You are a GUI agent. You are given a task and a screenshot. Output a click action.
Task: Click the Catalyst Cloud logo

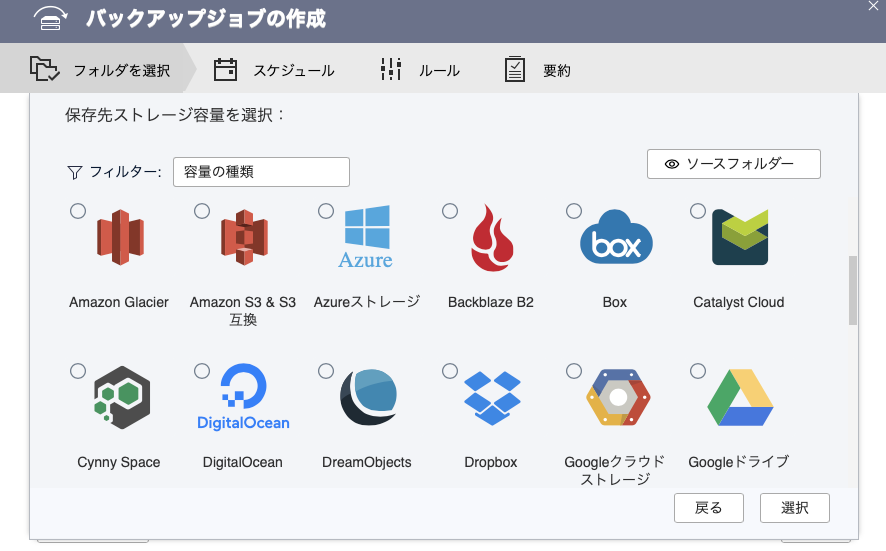click(740, 237)
